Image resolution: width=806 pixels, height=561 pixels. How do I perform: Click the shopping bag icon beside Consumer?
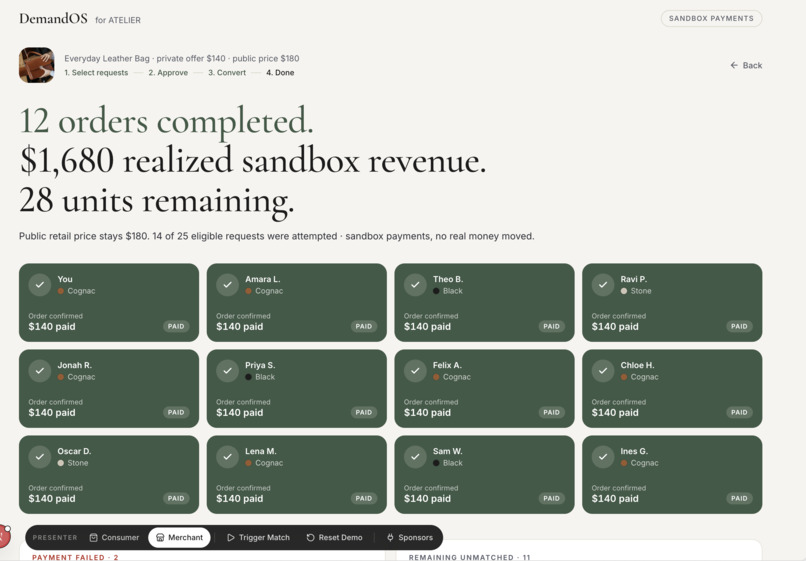click(94, 537)
